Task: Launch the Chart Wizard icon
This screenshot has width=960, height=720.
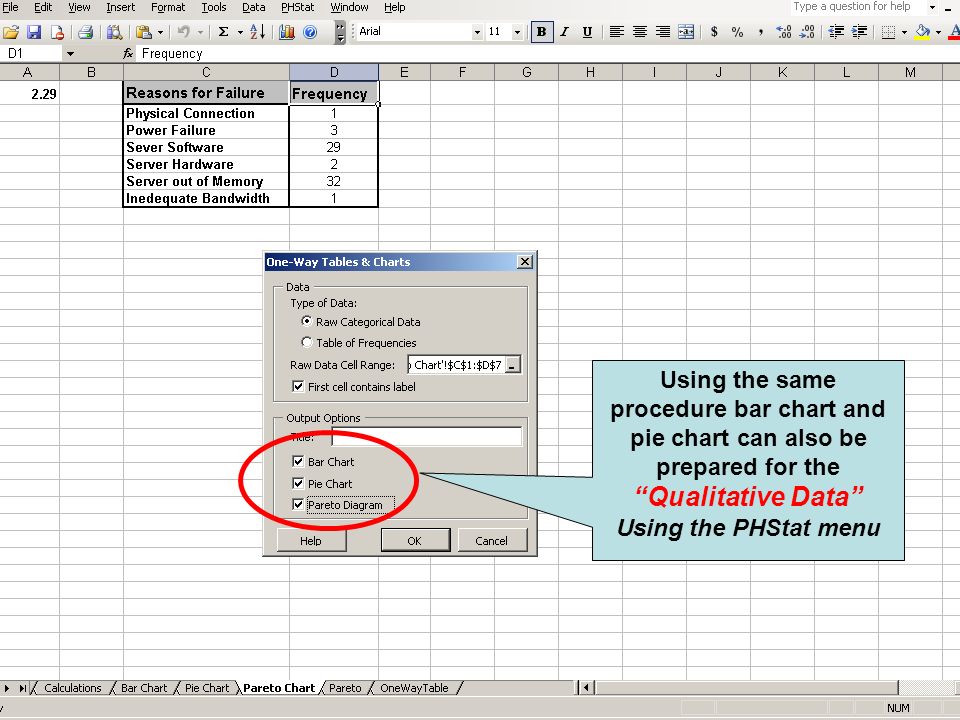Action: [x=287, y=32]
